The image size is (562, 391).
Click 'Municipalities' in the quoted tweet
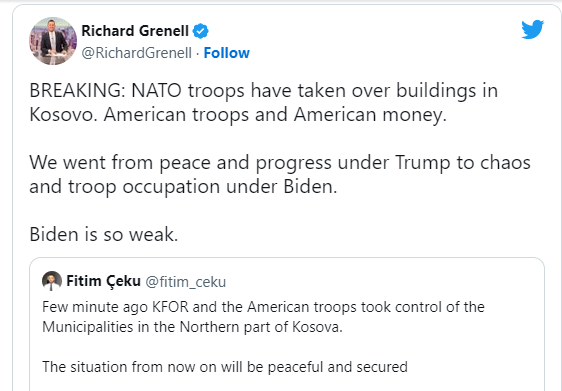tap(88, 327)
